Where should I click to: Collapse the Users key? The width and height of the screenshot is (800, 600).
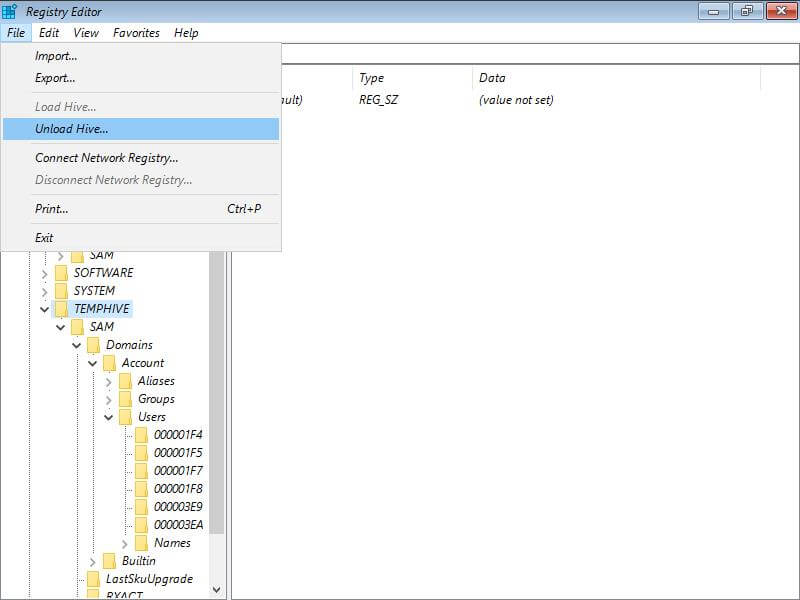pos(109,417)
